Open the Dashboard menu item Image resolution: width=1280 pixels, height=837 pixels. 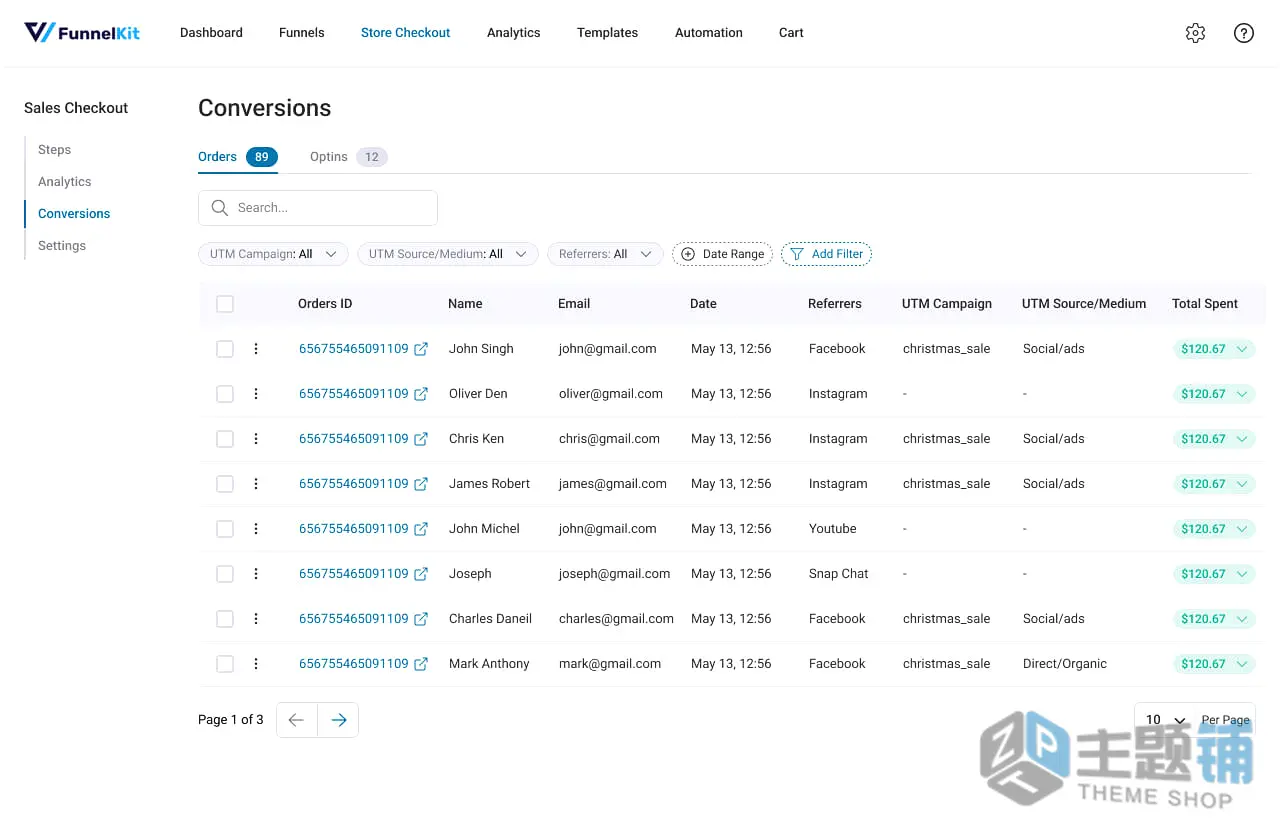211,33
